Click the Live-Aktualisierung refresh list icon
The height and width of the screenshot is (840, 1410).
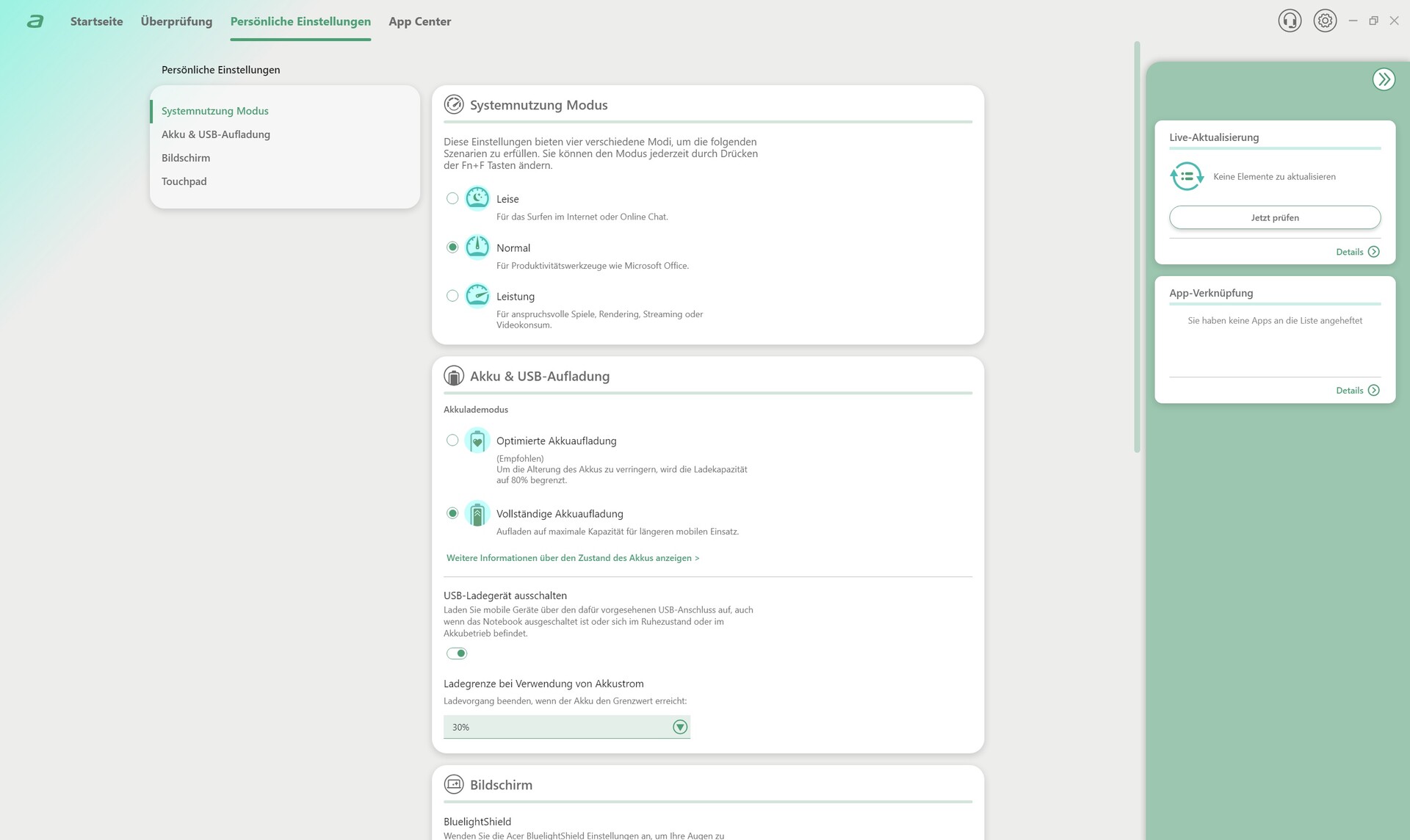pyautogui.click(x=1187, y=176)
